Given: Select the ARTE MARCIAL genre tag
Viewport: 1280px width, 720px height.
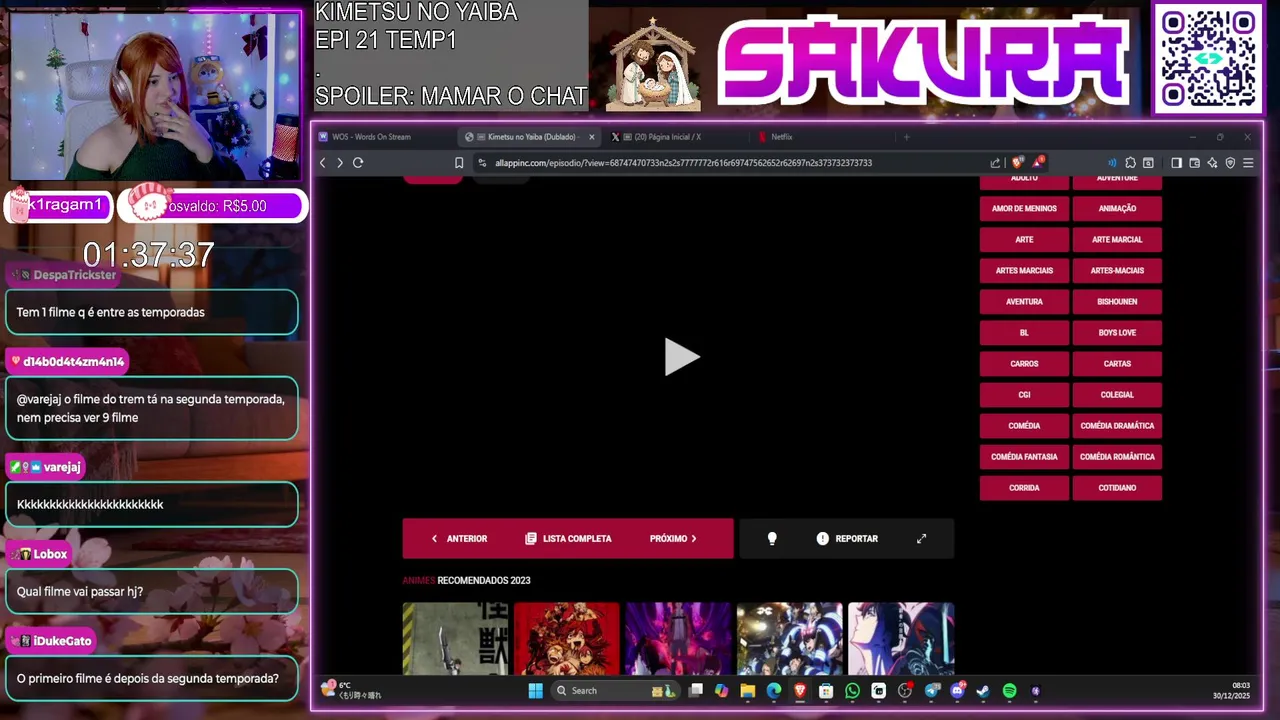Looking at the screenshot, I should click(1117, 240).
